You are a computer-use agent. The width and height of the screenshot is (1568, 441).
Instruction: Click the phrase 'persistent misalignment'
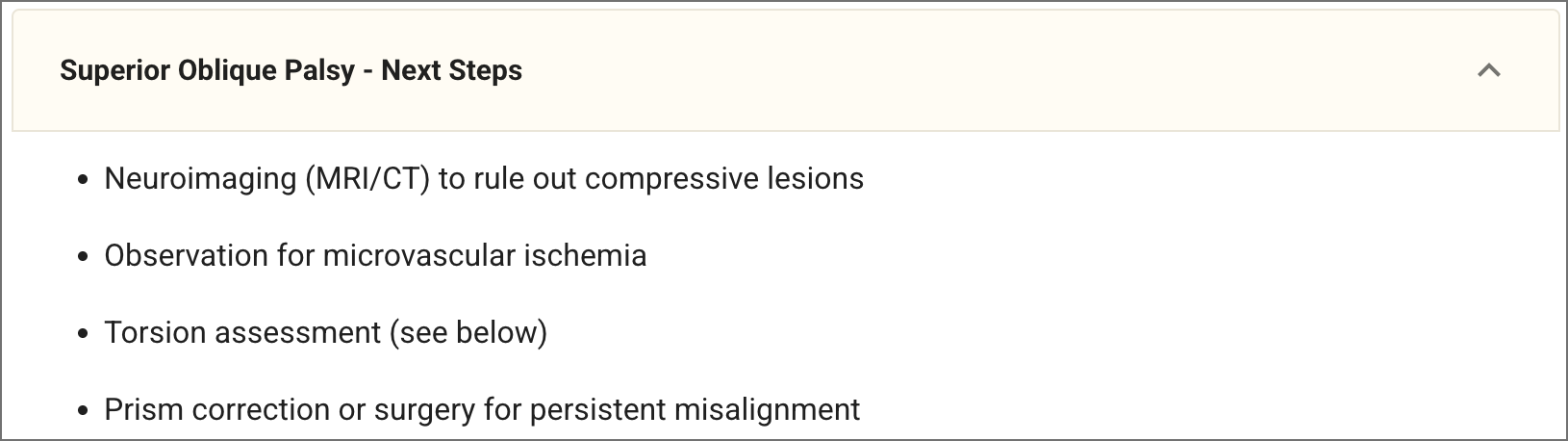click(695, 410)
